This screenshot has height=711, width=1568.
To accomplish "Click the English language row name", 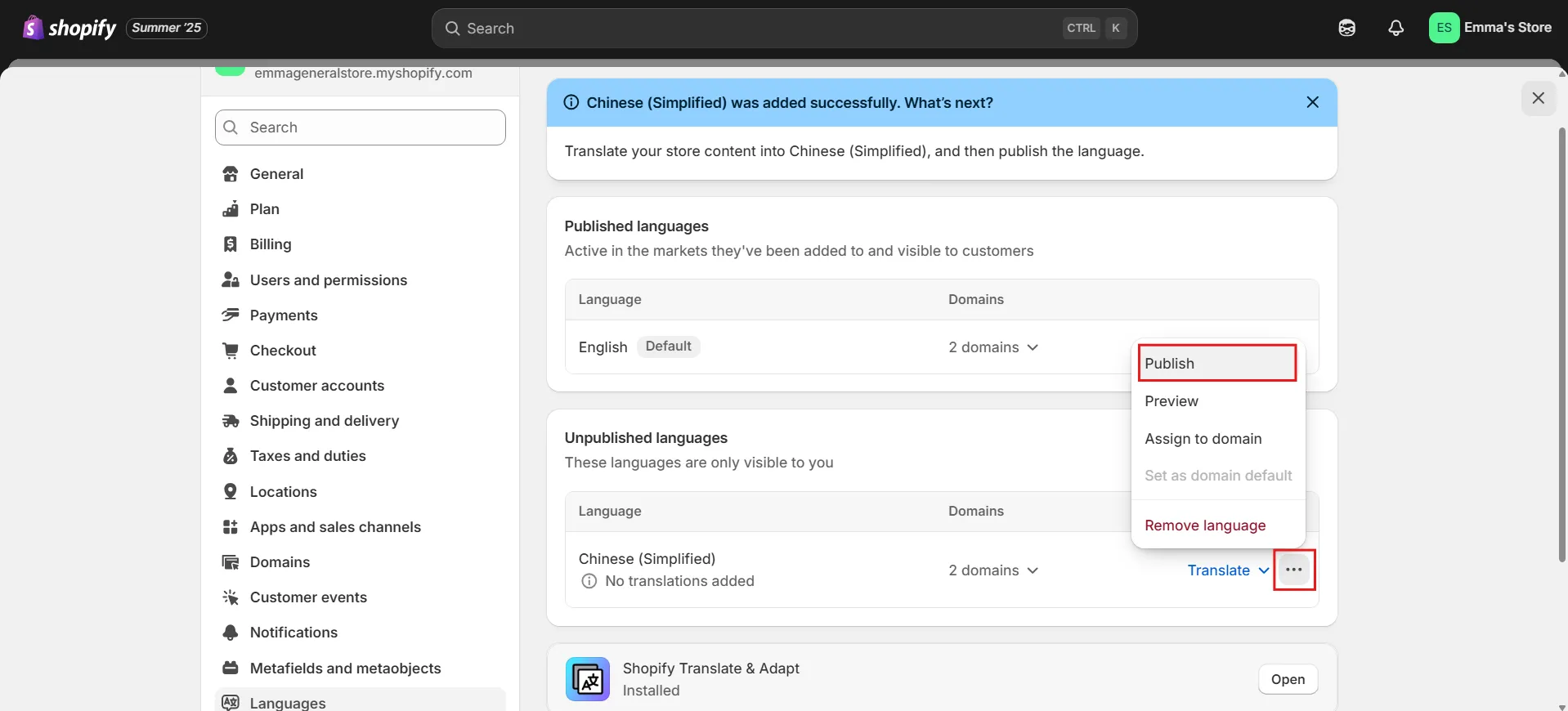I will [x=603, y=347].
